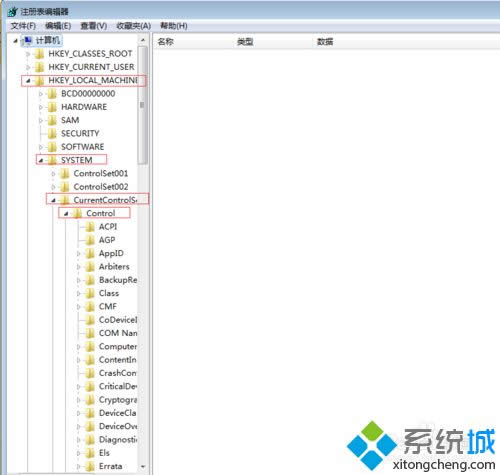Open the 收藏夹(A) menu
Viewport: 500px width, 475px height.
[133, 26]
